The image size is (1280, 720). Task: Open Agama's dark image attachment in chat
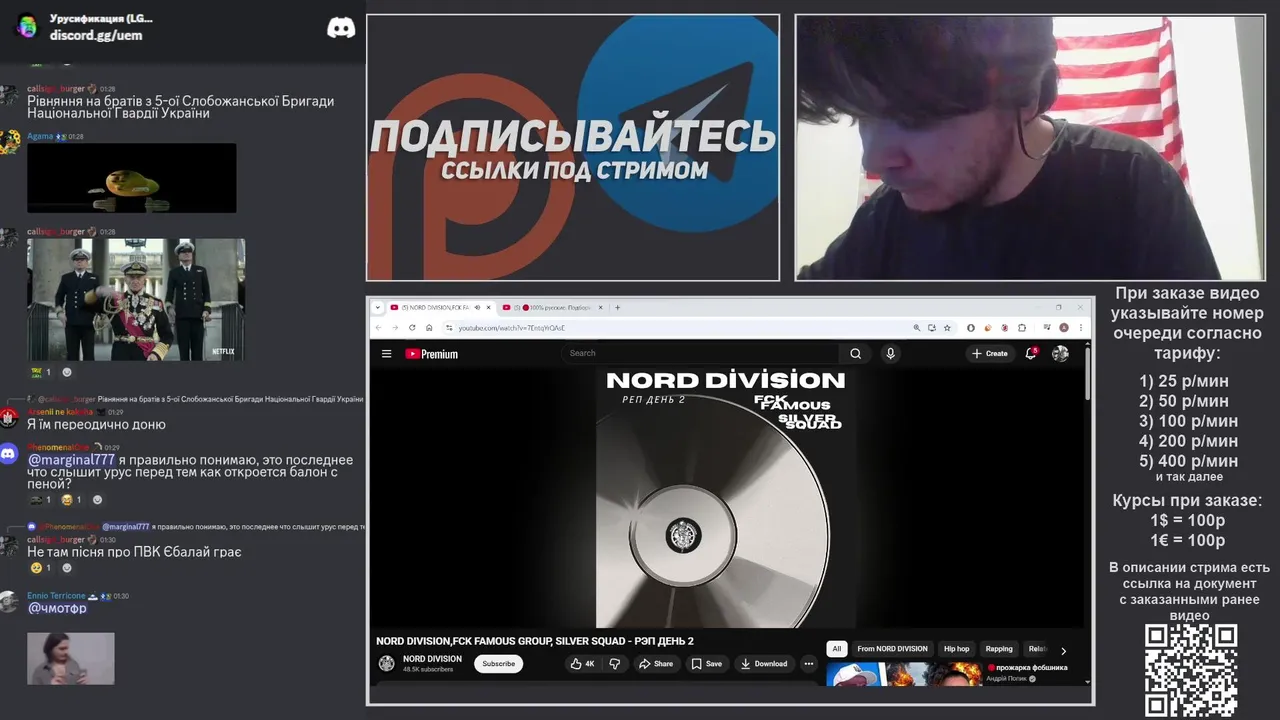(132, 178)
